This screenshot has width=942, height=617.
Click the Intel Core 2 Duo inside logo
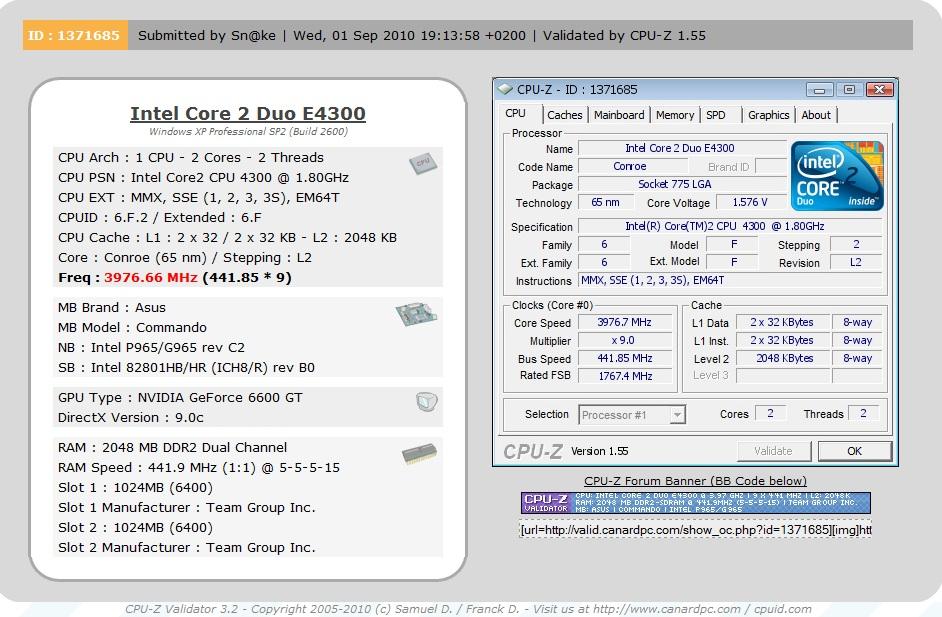(x=837, y=175)
